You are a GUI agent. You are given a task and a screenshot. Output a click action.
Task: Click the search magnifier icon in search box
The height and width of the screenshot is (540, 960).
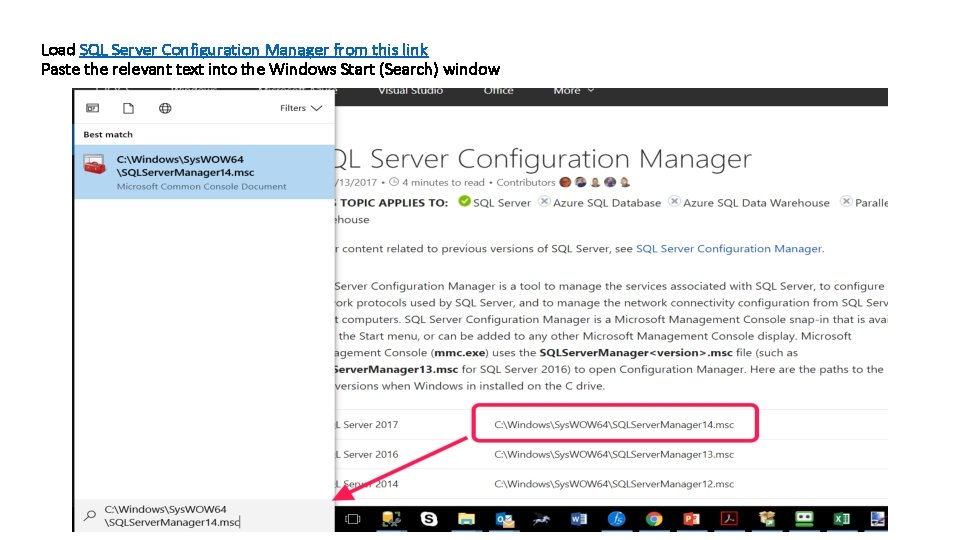pyautogui.click(x=90, y=515)
